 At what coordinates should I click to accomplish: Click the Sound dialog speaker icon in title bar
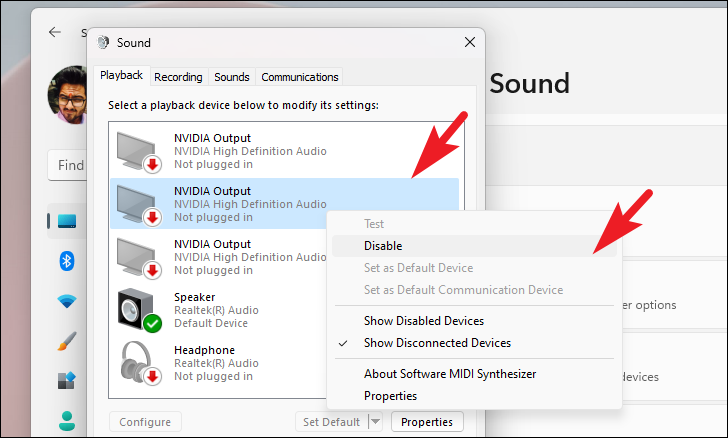pos(103,42)
